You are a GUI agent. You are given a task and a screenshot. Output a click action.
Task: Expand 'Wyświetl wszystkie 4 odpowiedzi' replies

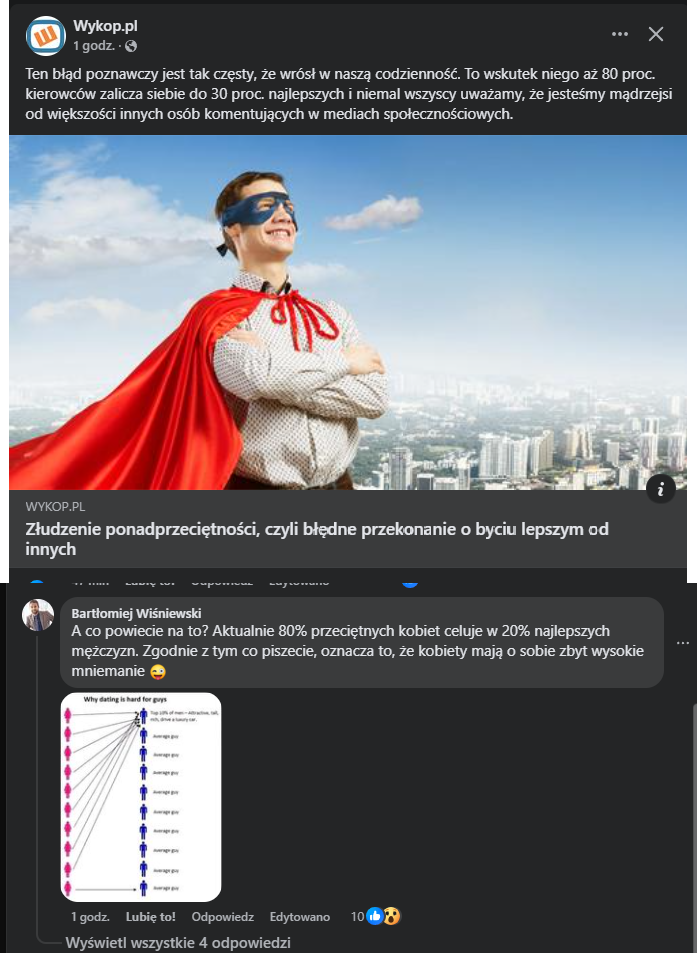click(x=178, y=943)
